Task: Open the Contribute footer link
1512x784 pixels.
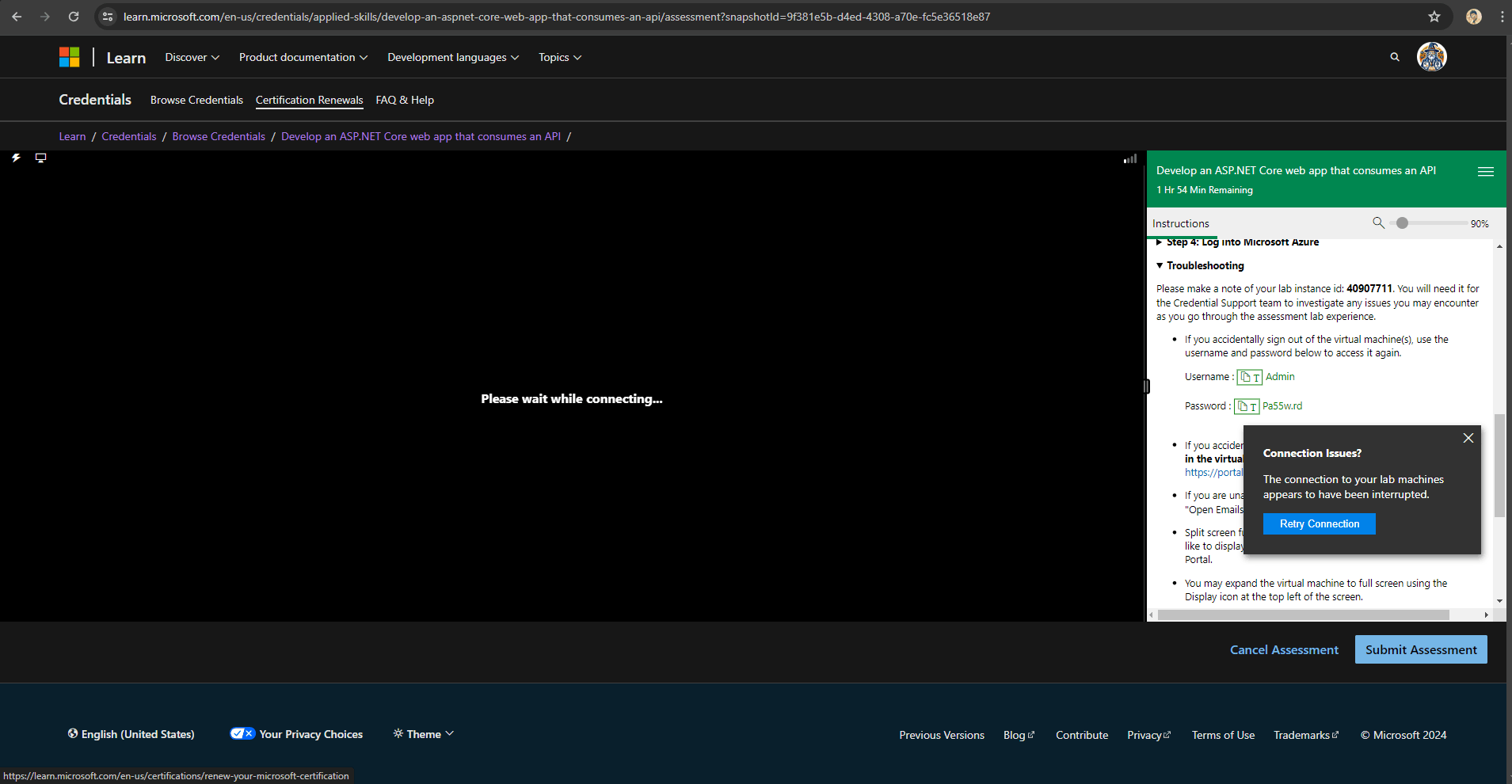Action: tap(1082, 735)
